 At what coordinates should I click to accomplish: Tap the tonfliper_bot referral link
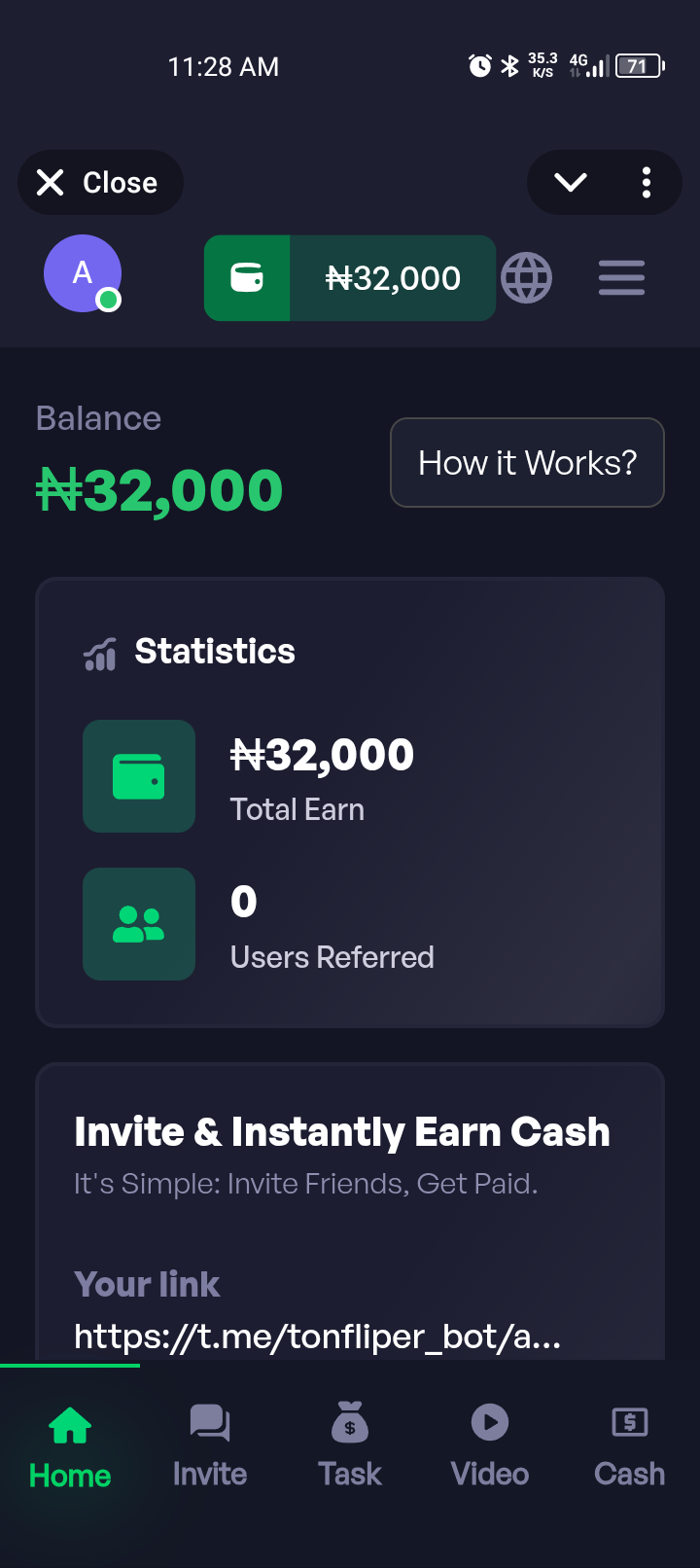click(317, 1336)
